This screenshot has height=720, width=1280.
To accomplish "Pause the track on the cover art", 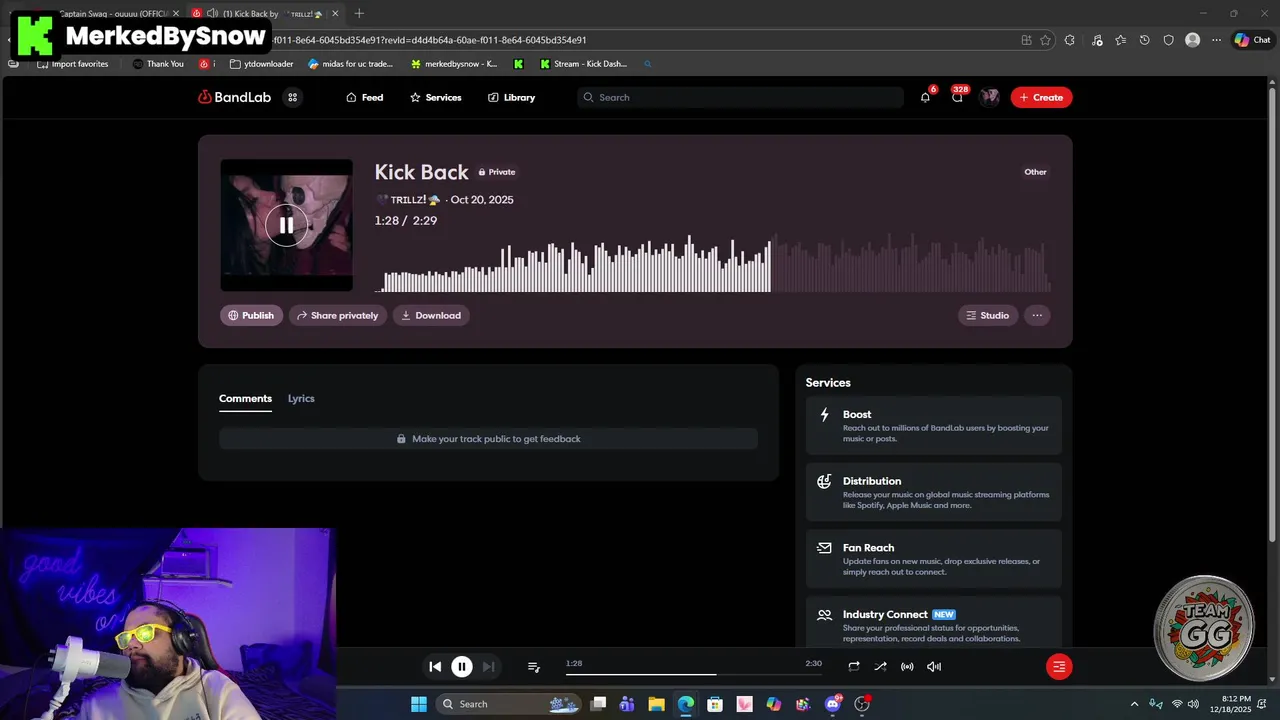I will tap(286, 225).
